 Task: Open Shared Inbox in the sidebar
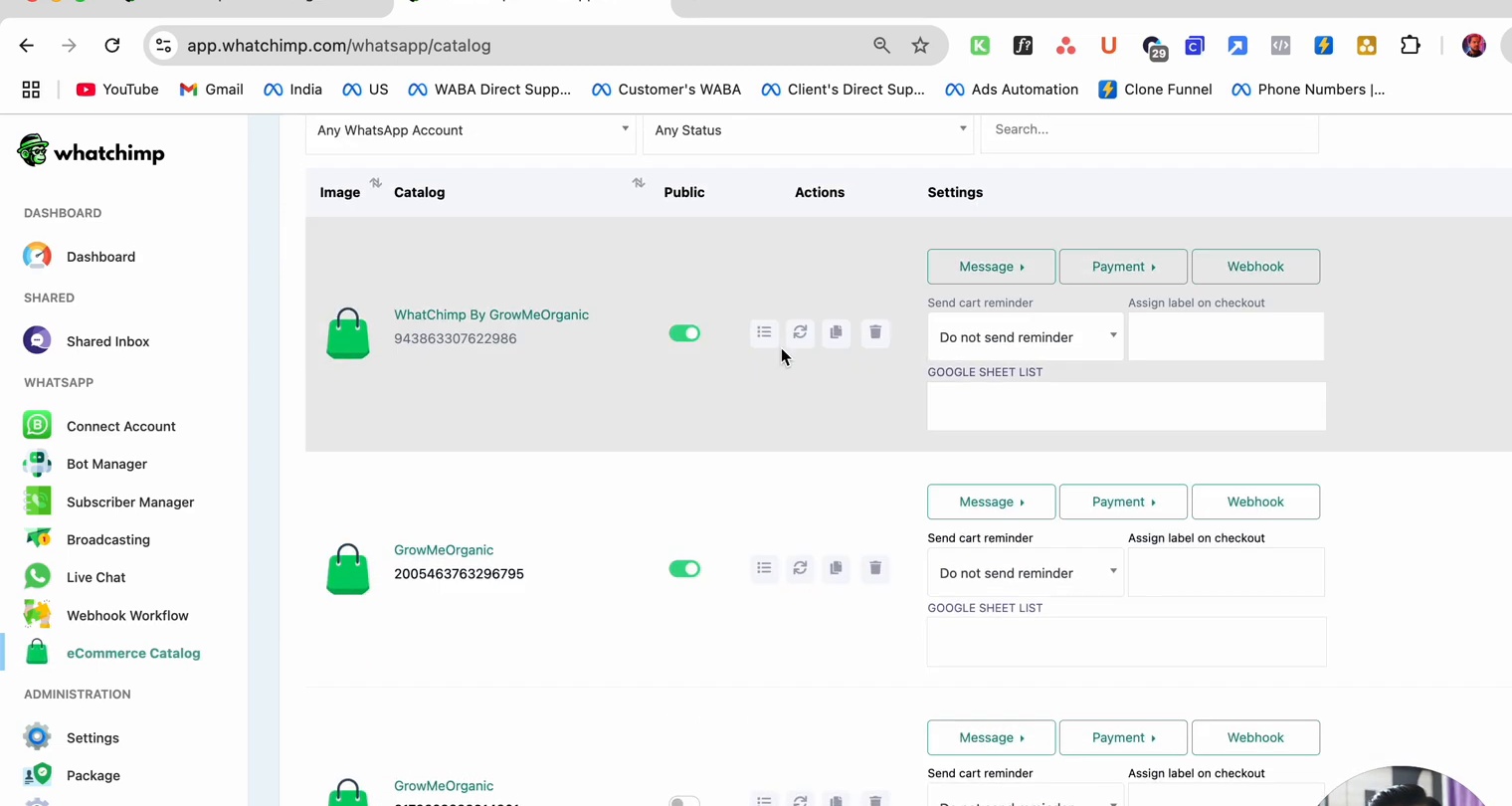[x=107, y=341]
